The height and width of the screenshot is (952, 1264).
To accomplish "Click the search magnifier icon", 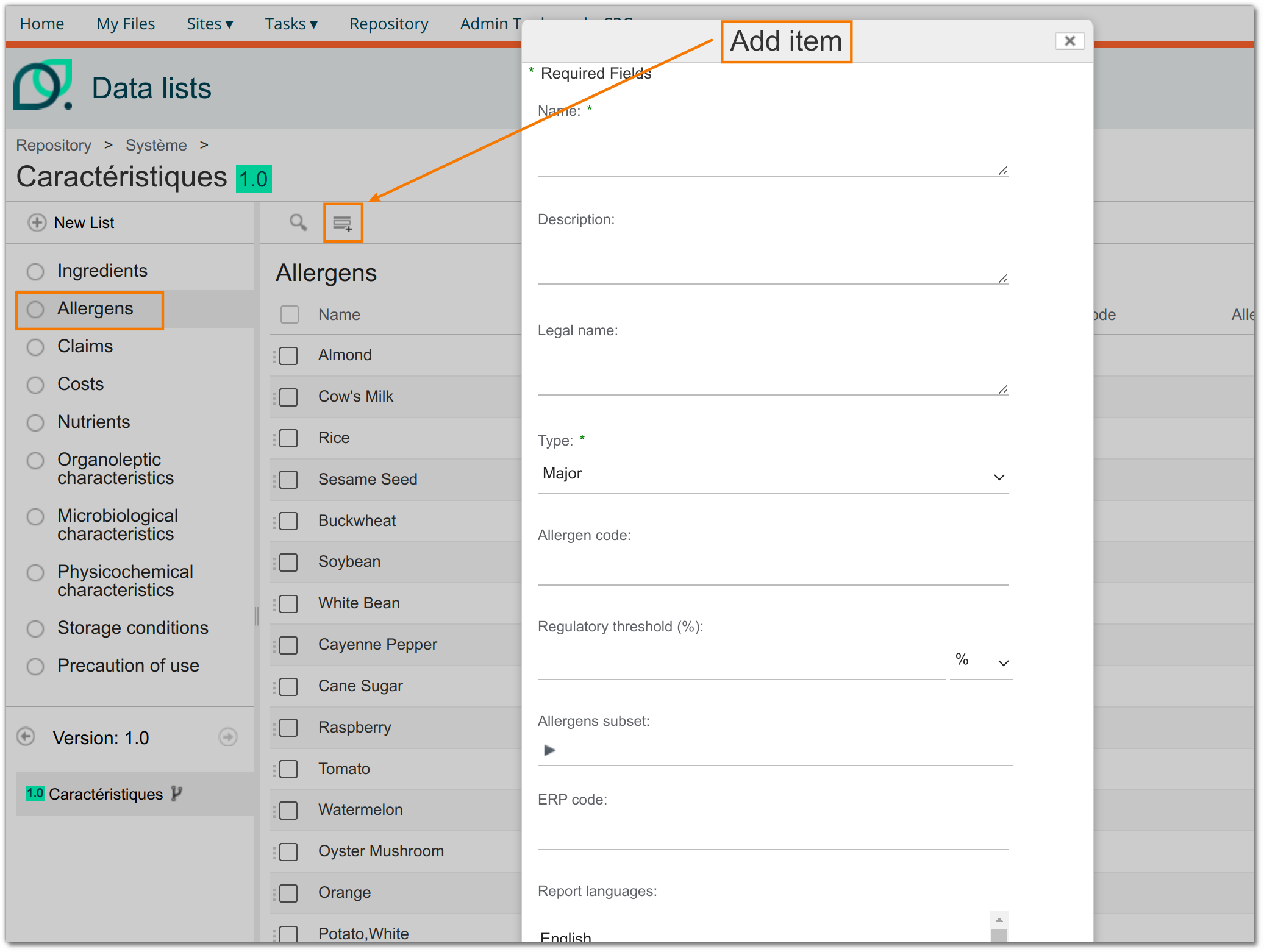I will pyautogui.click(x=298, y=222).
